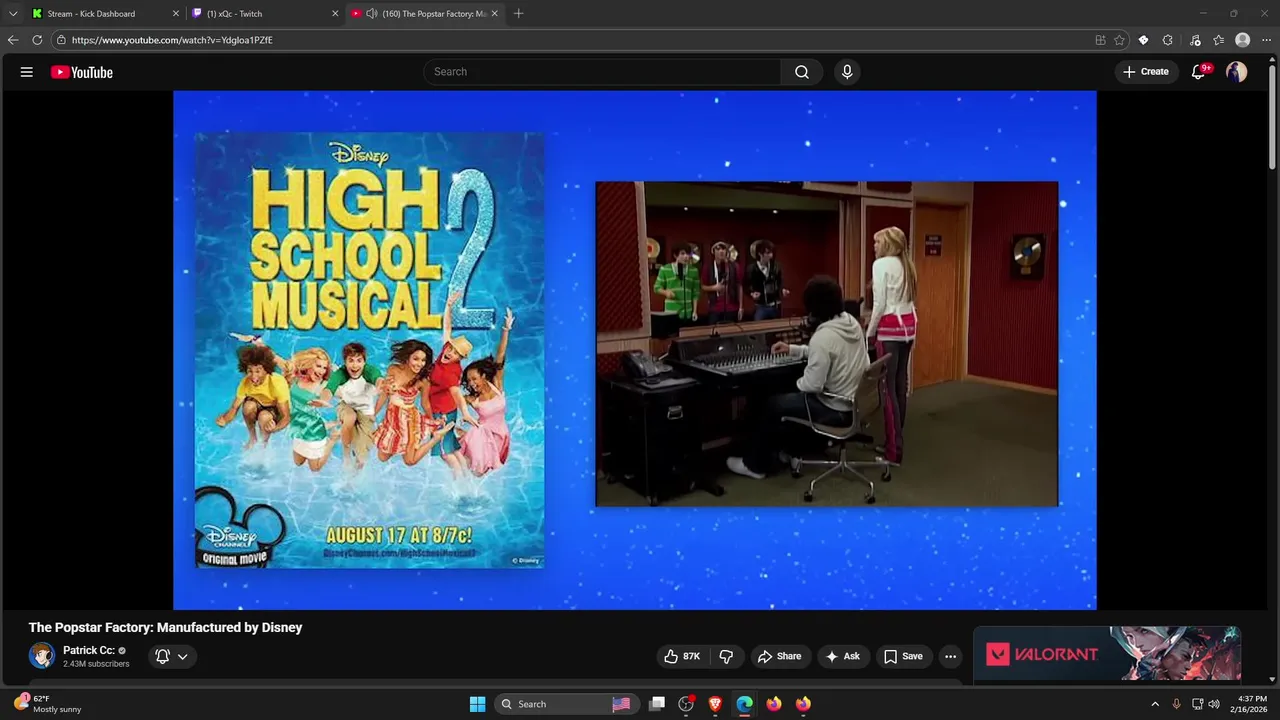1280x720 pixels.
Task: Expand the tab search dropdown arrow
Action: click(x=13, y=14)
